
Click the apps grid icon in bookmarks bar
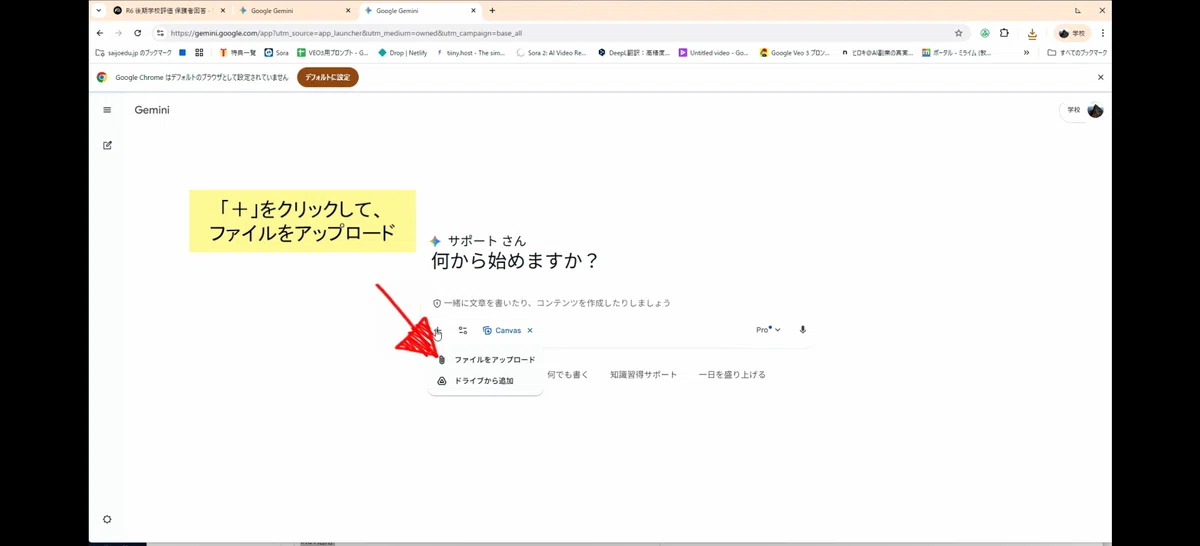(199, 53)
